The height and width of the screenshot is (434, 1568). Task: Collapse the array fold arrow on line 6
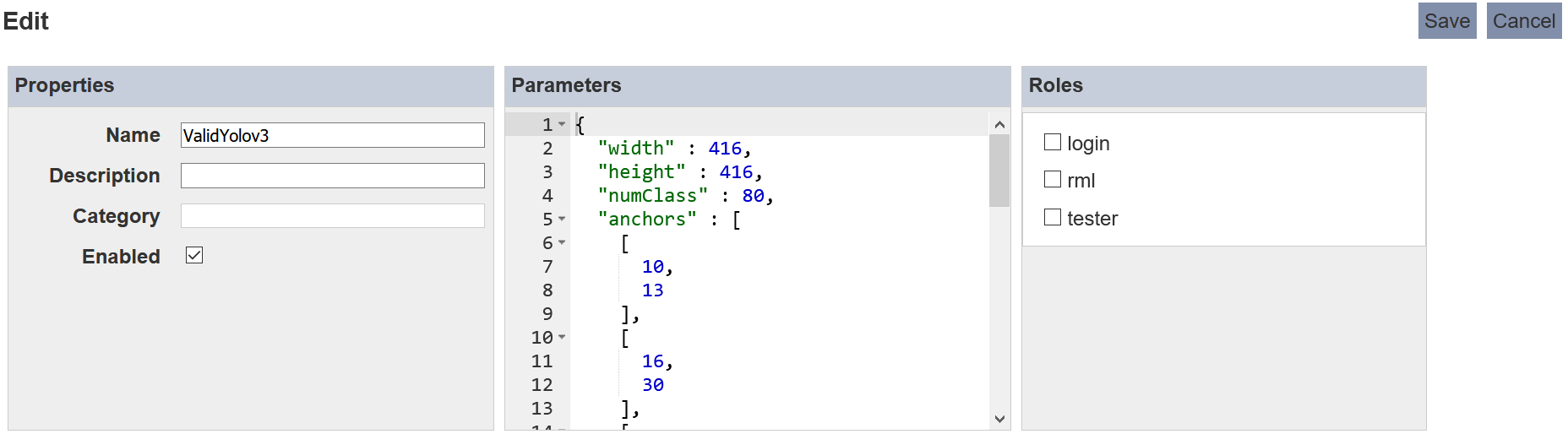[x=562, y=242]
